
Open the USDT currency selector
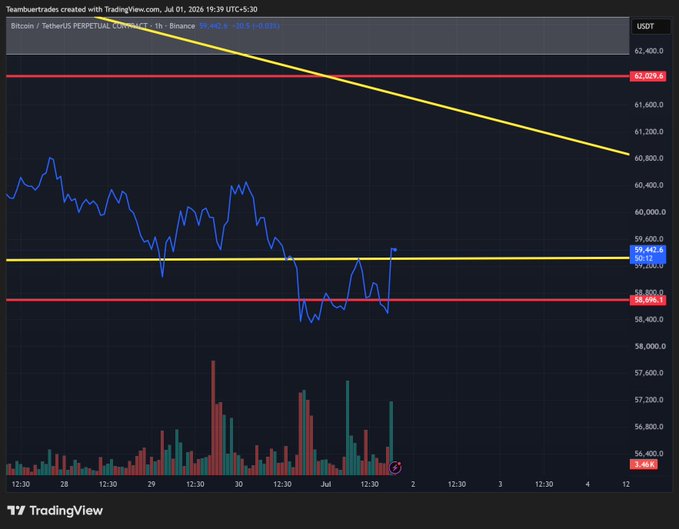[x=650, y=26]
